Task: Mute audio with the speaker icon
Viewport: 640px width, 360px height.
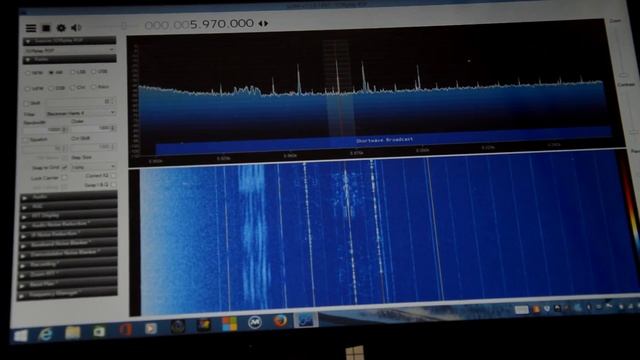Action: coord(76,27)
